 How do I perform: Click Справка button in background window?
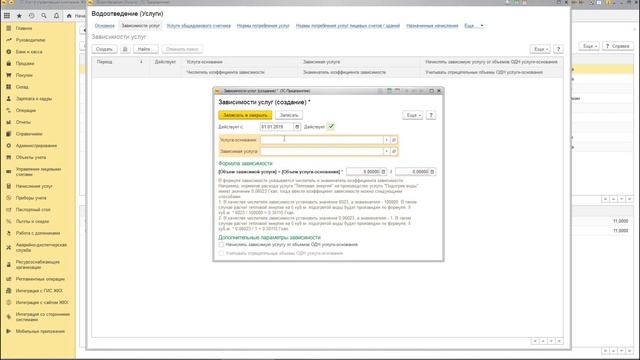click(618, 46)
